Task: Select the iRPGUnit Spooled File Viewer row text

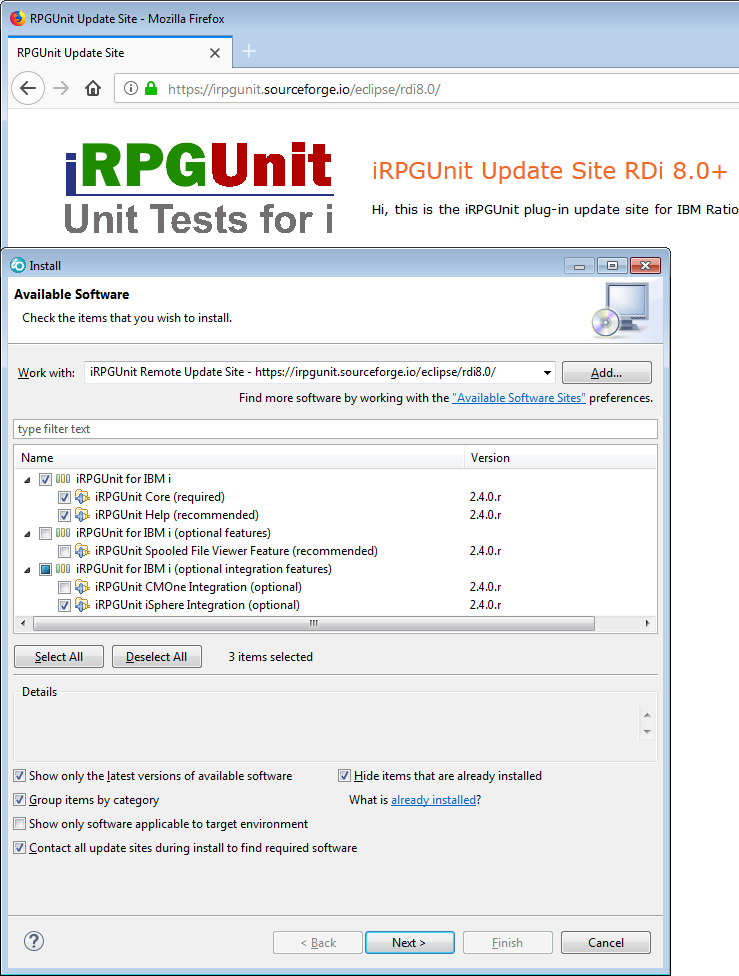Action: pyautogui.click(x=237, y=551)
